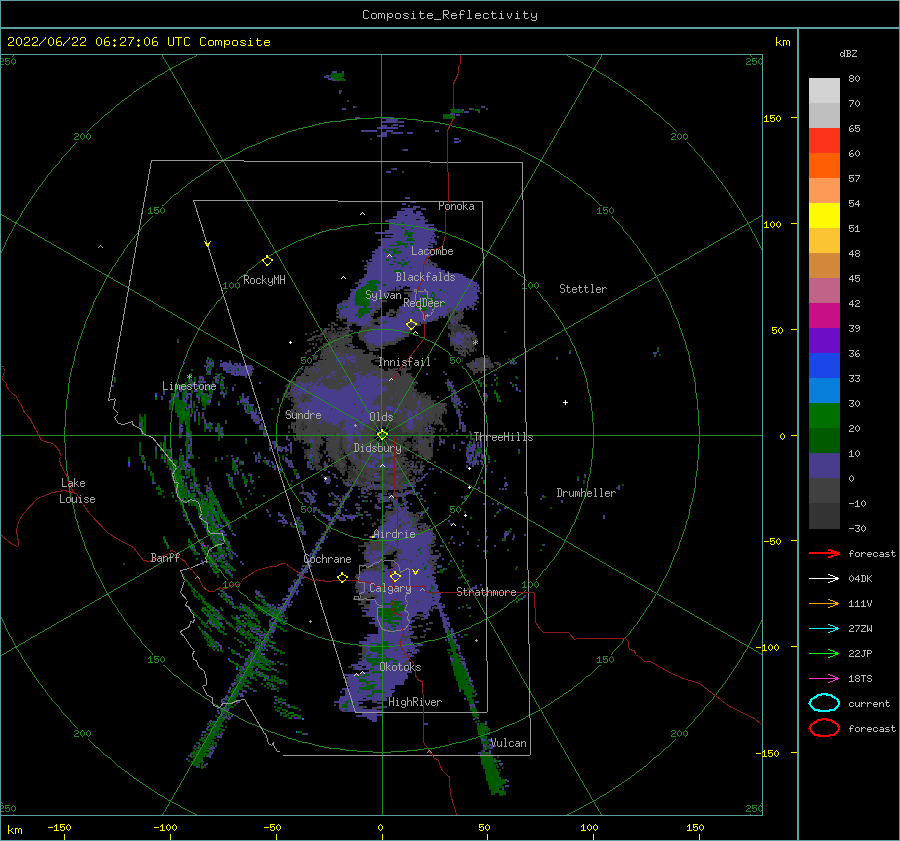Image resolution: width=900 pixels, height=841 pixels.
Task: Click the -150 tick on bottom axis
Action: tap(59, 827)
